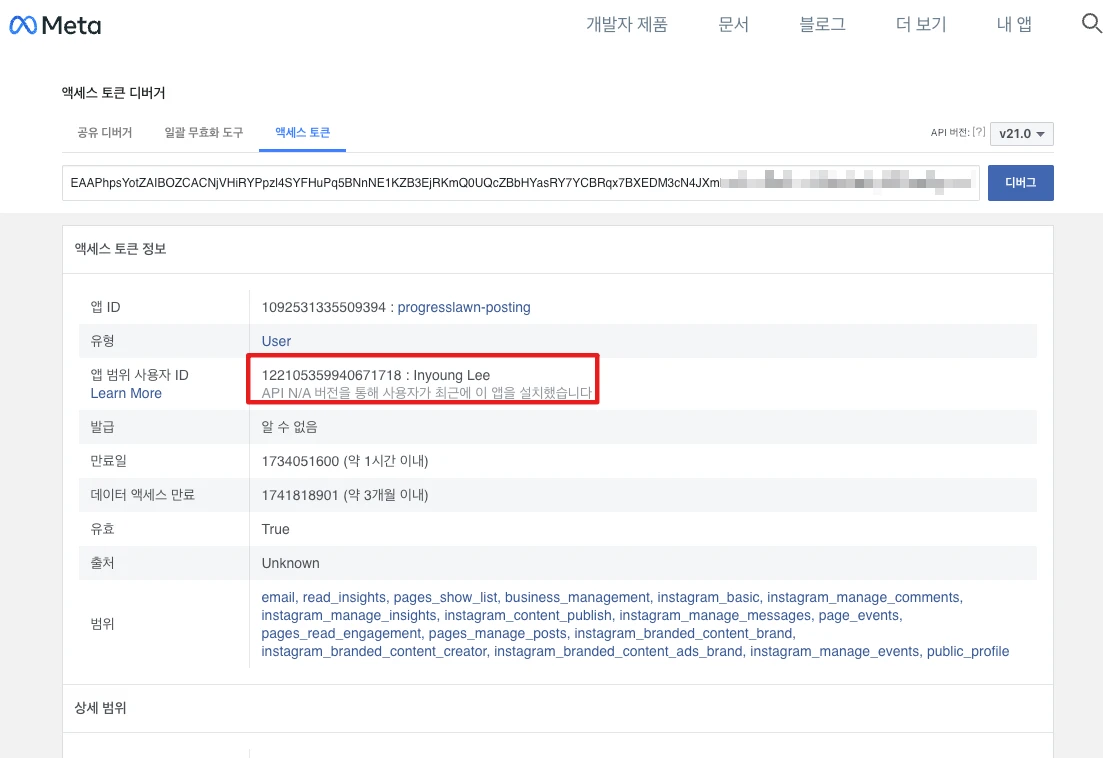Click the "상세 범위" section heading
Viewport: 1103px width, 758px height.
click(x=101, y=708)
